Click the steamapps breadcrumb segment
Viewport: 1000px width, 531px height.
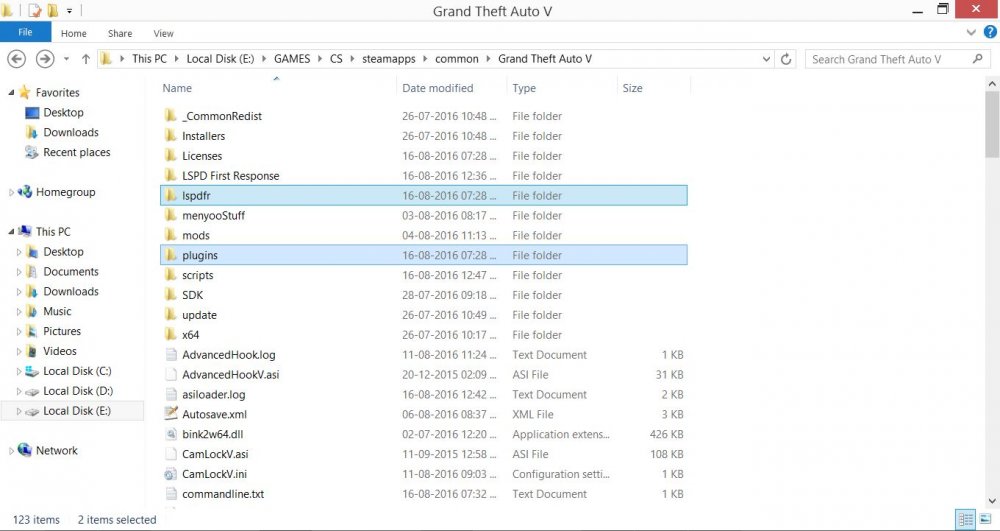coord(388,59)
